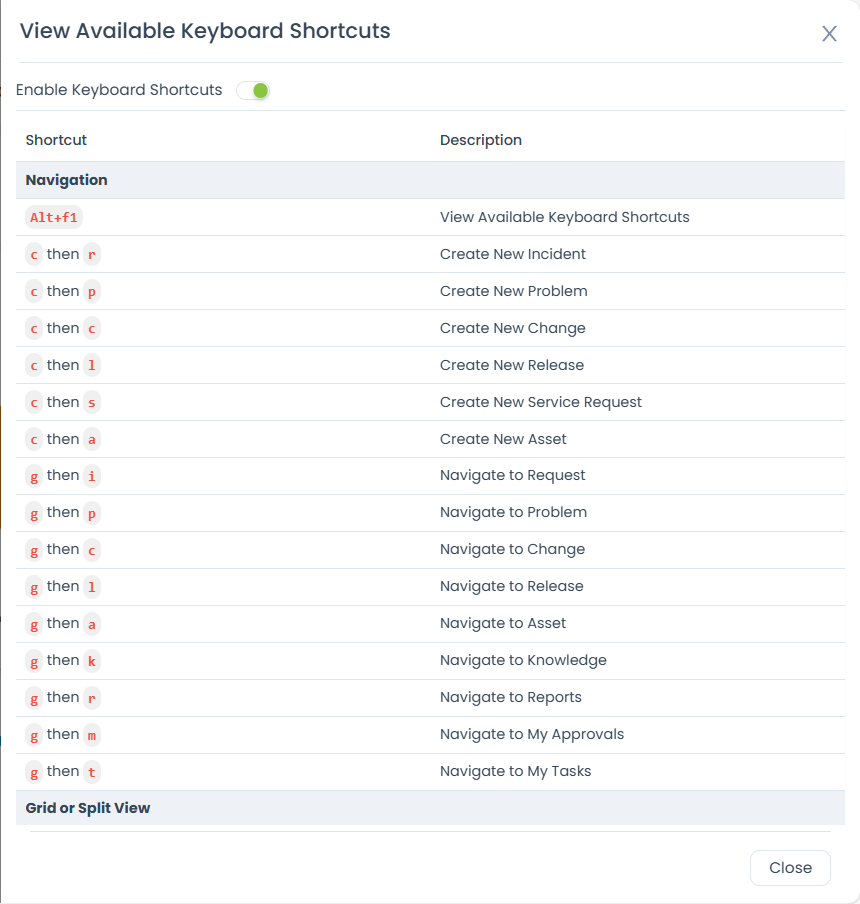This screenshot has height=904, width=860.
Task: Click the 'p' key badge for Create New Problem
Action: [90, 291]
